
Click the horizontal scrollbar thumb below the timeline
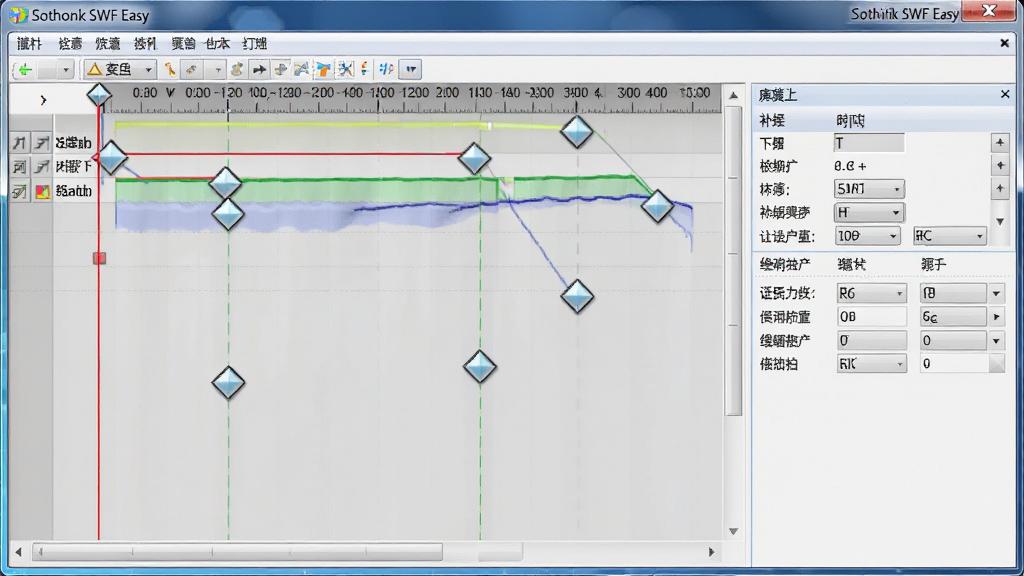tap(238, 552)
